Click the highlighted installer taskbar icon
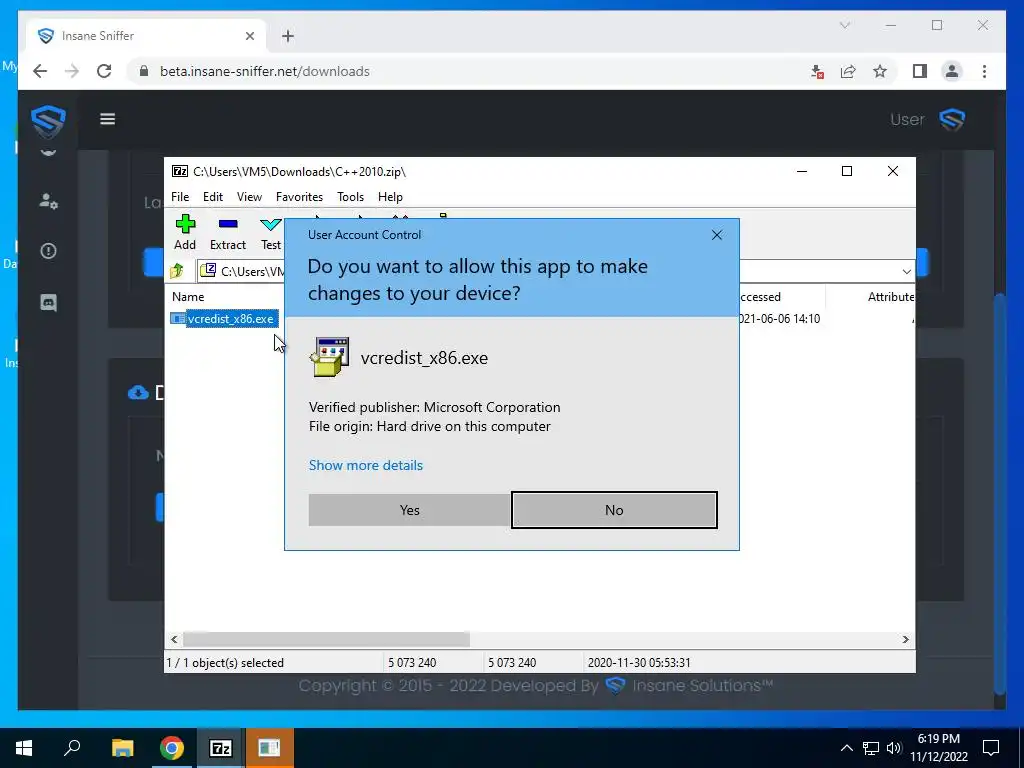The height and width of the screenshot is (768, 1024). pyautogui.click(x=269, y=748)
